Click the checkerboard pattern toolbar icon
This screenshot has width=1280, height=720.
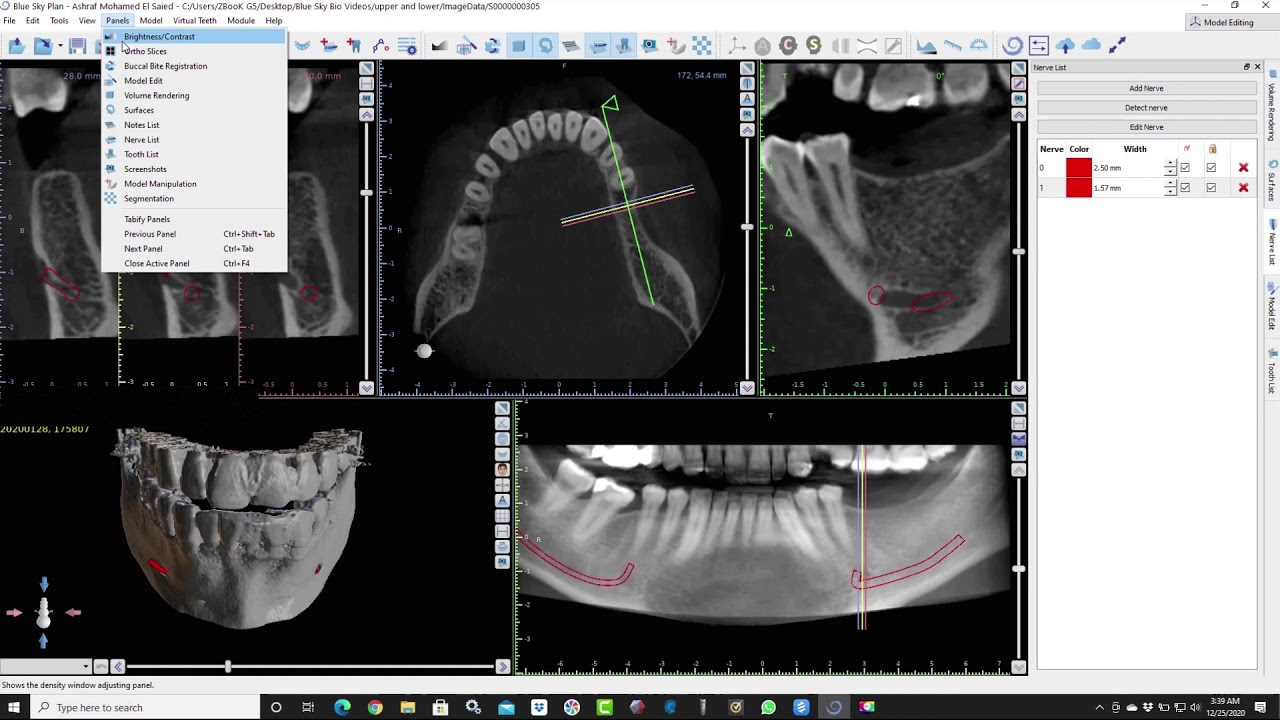(702, 45)
